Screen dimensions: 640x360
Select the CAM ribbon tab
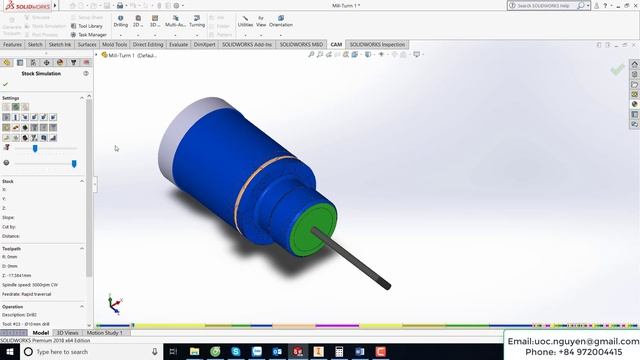pos(336,44)
